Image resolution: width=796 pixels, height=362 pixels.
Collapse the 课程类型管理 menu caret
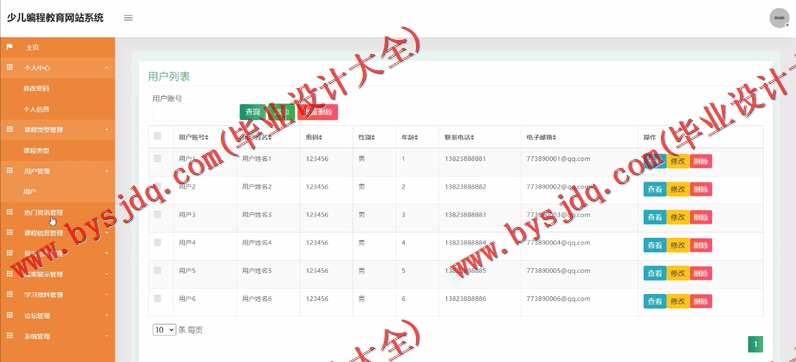point(107,130)
